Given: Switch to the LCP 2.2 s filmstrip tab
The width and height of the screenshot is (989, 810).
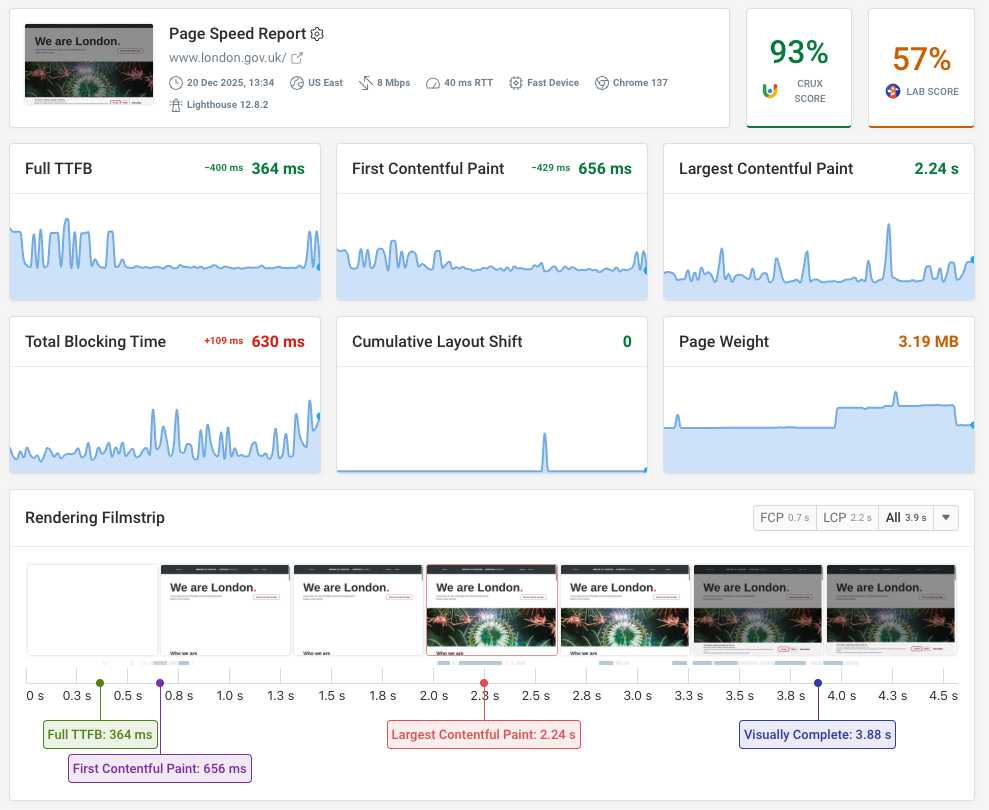Looking at the screenshot, I should pyautogui.click(x=846, y=517).
